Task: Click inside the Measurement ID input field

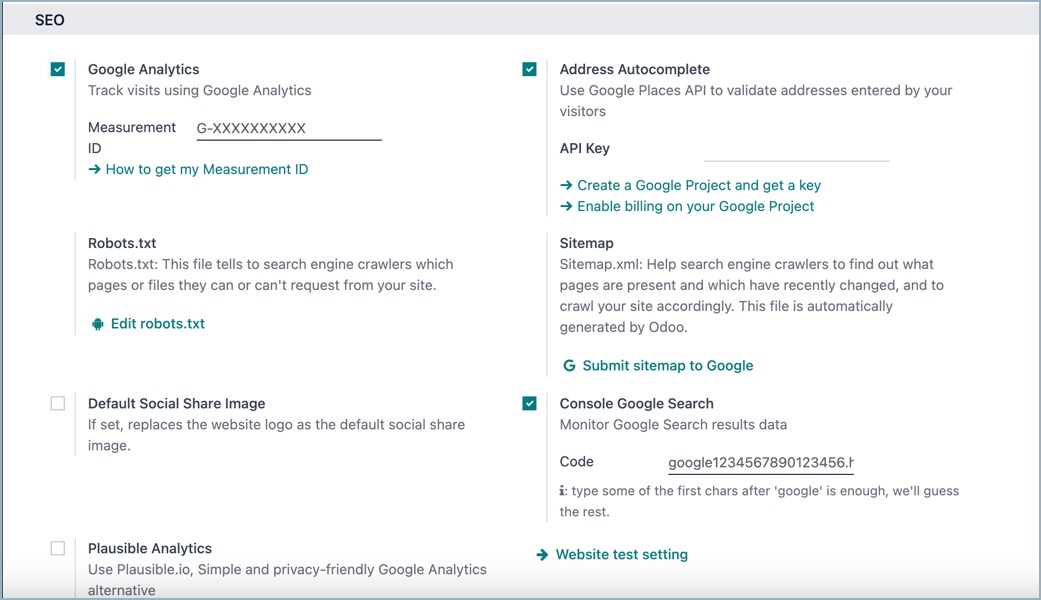Action: (x=288, y=128)
